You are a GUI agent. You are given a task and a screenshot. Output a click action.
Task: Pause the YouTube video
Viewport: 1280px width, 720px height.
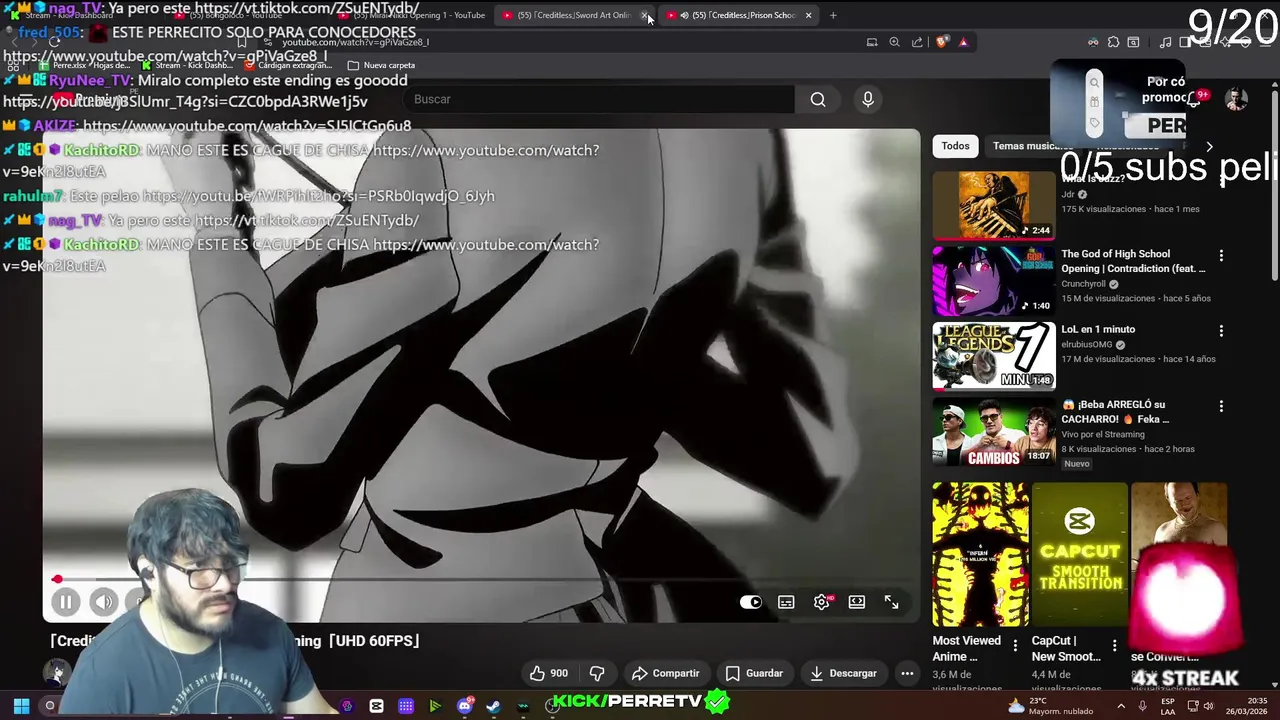coord(65,602)
